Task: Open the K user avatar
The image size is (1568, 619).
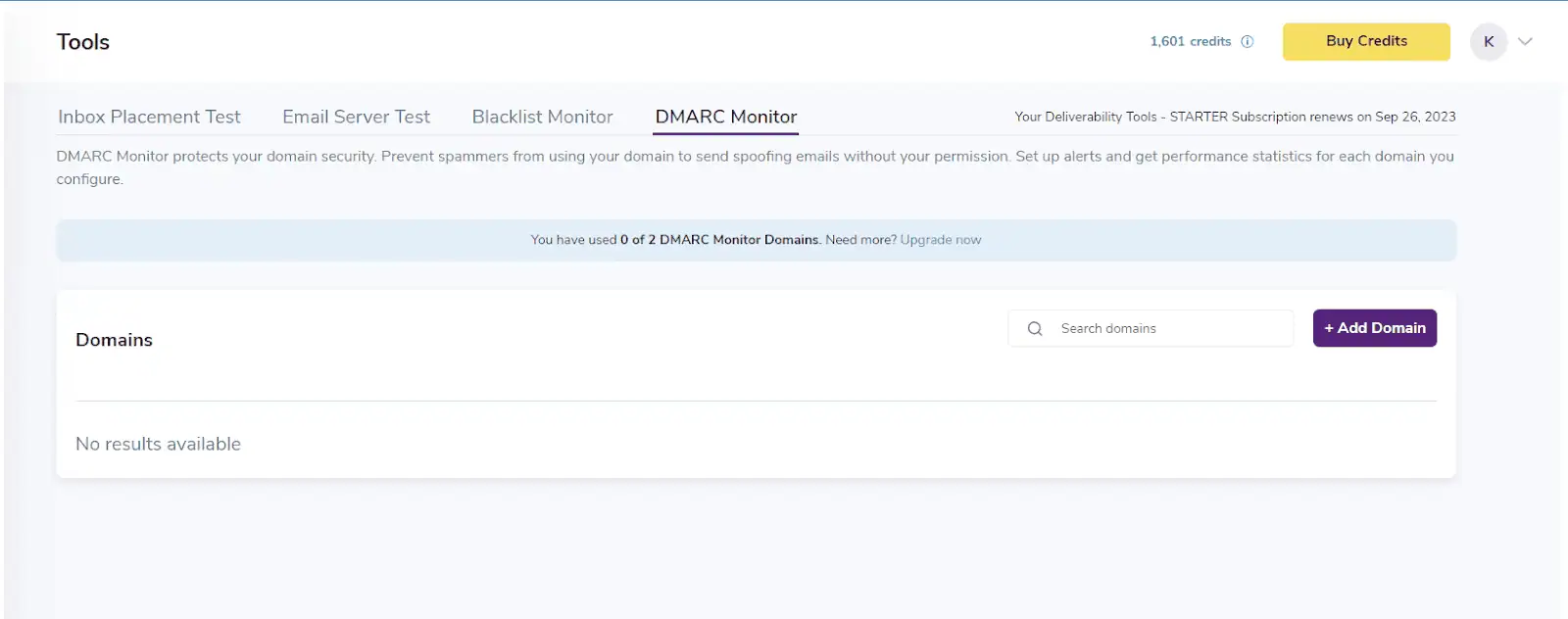Action: (1488, 42)
